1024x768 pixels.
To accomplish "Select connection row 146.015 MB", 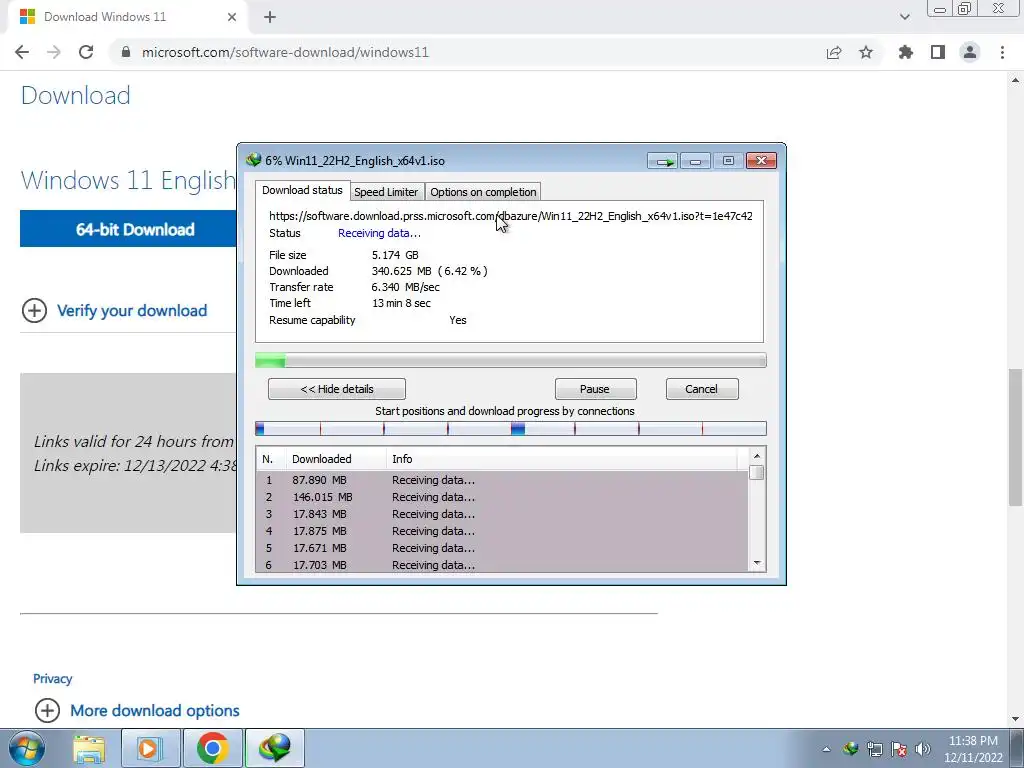I will click(x=502, y=497).
